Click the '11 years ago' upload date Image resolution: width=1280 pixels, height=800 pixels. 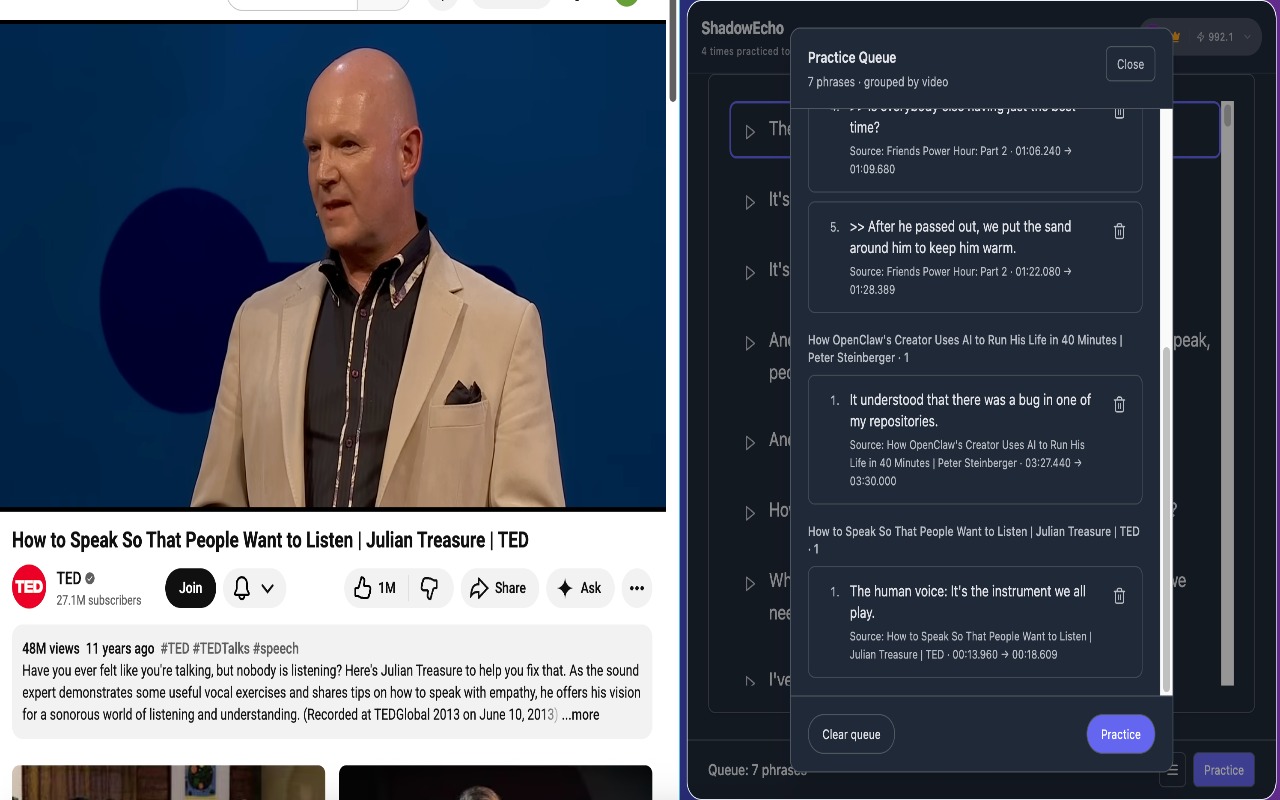pos(120,648)
